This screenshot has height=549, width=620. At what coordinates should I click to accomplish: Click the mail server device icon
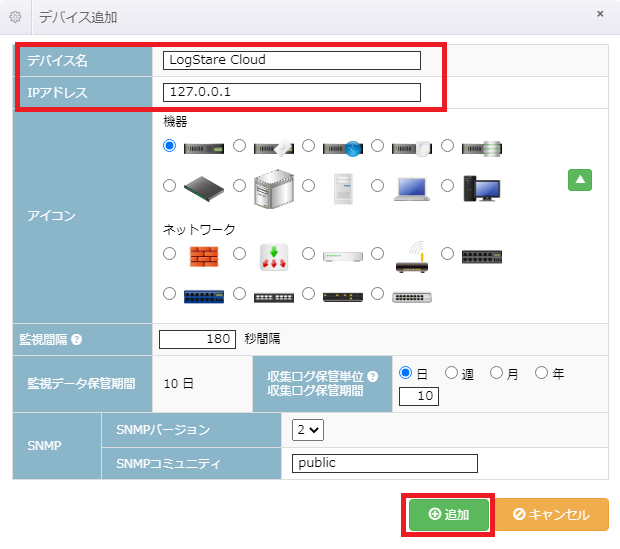(274, 148)
